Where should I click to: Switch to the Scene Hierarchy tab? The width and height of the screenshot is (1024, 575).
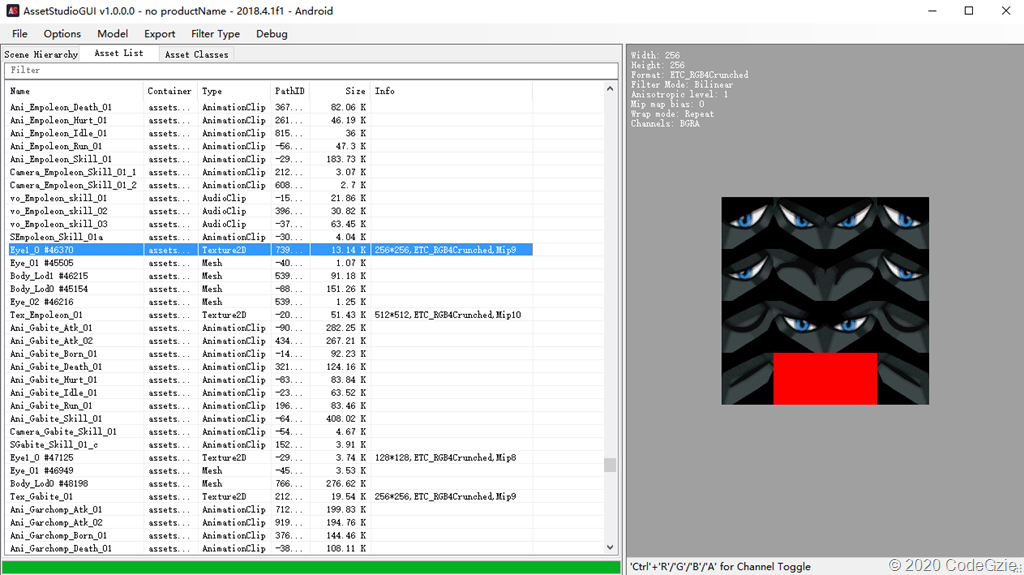tap(40, 54)
